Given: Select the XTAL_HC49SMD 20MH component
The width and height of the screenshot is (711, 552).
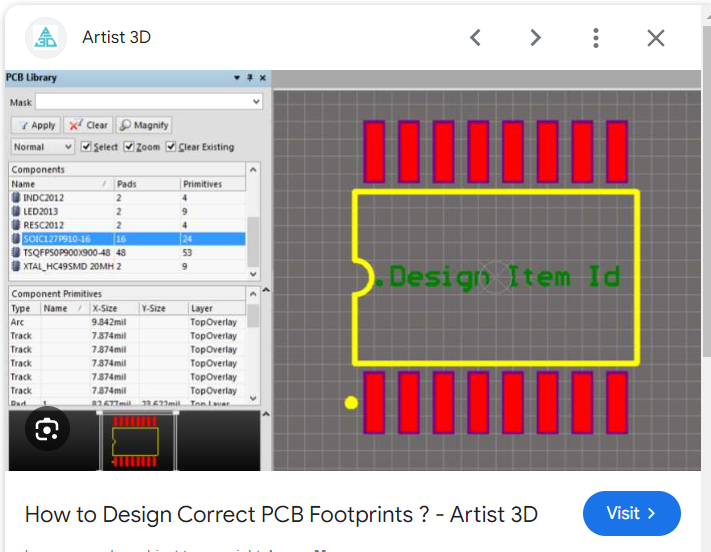Looking at the screenshot, I should coord(127,266).
